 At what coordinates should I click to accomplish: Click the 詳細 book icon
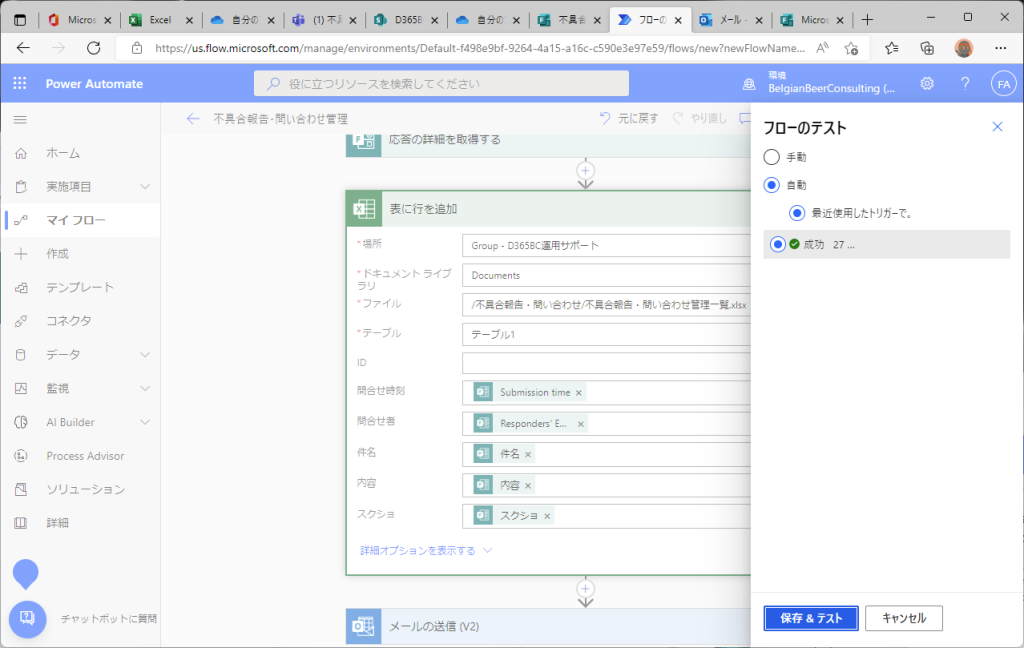pos(21,523)
